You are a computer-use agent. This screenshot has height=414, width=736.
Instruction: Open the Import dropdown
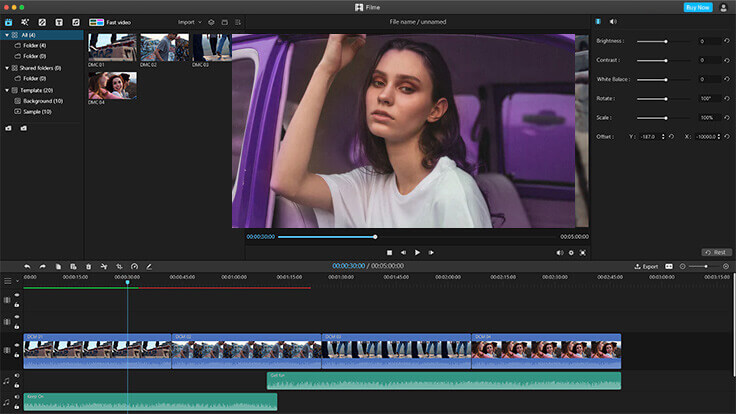tap(189, 21)
